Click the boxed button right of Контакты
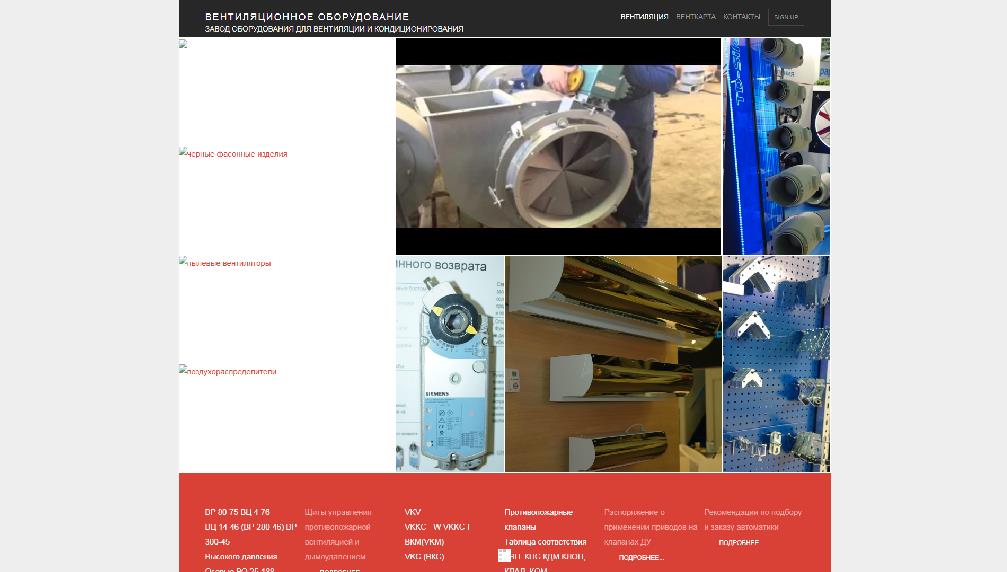The image size is (1007, 572). click(786, 17)
